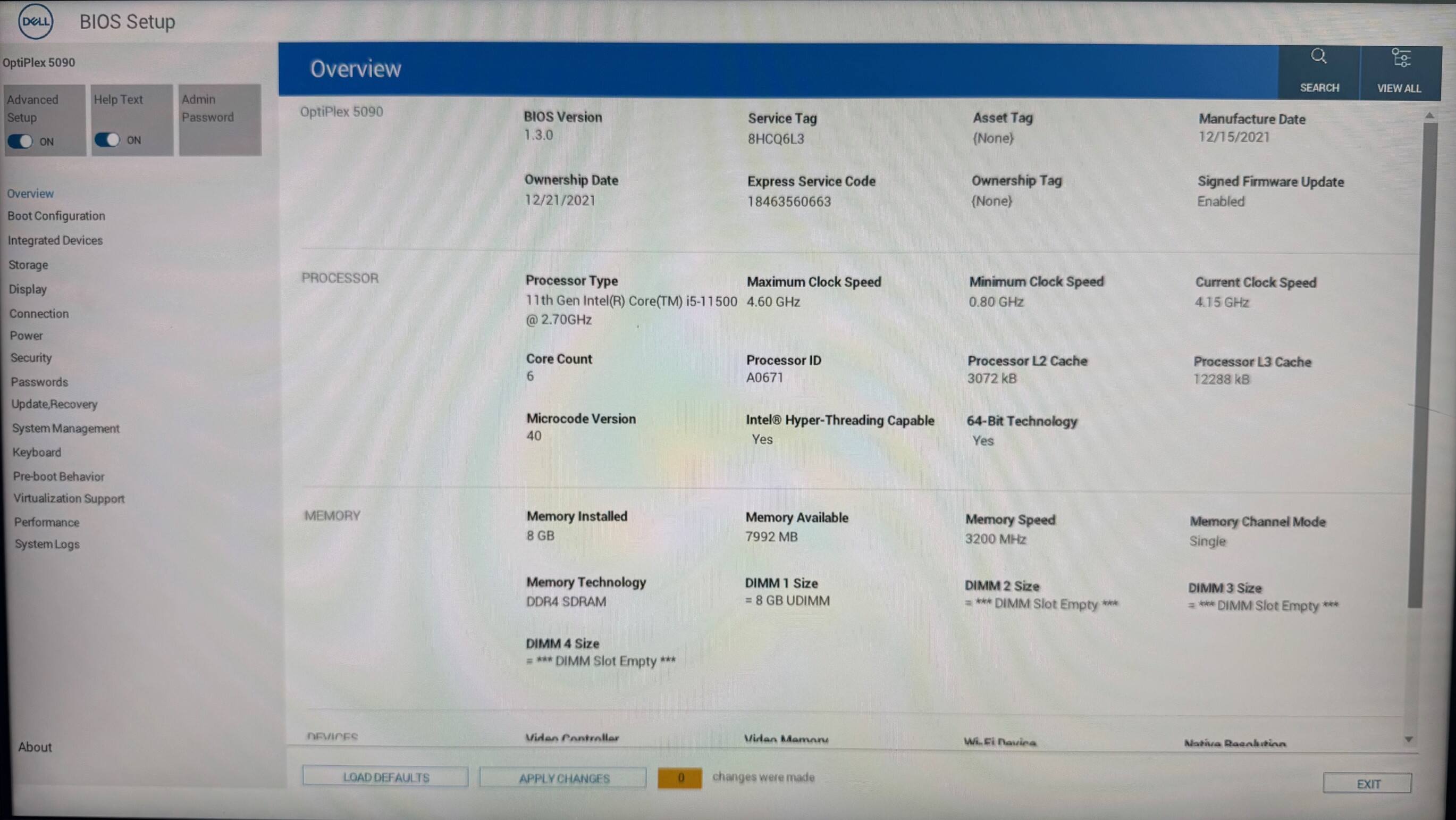
Task: Click the Asset Tag (None) value
Action: coord(992,138)
